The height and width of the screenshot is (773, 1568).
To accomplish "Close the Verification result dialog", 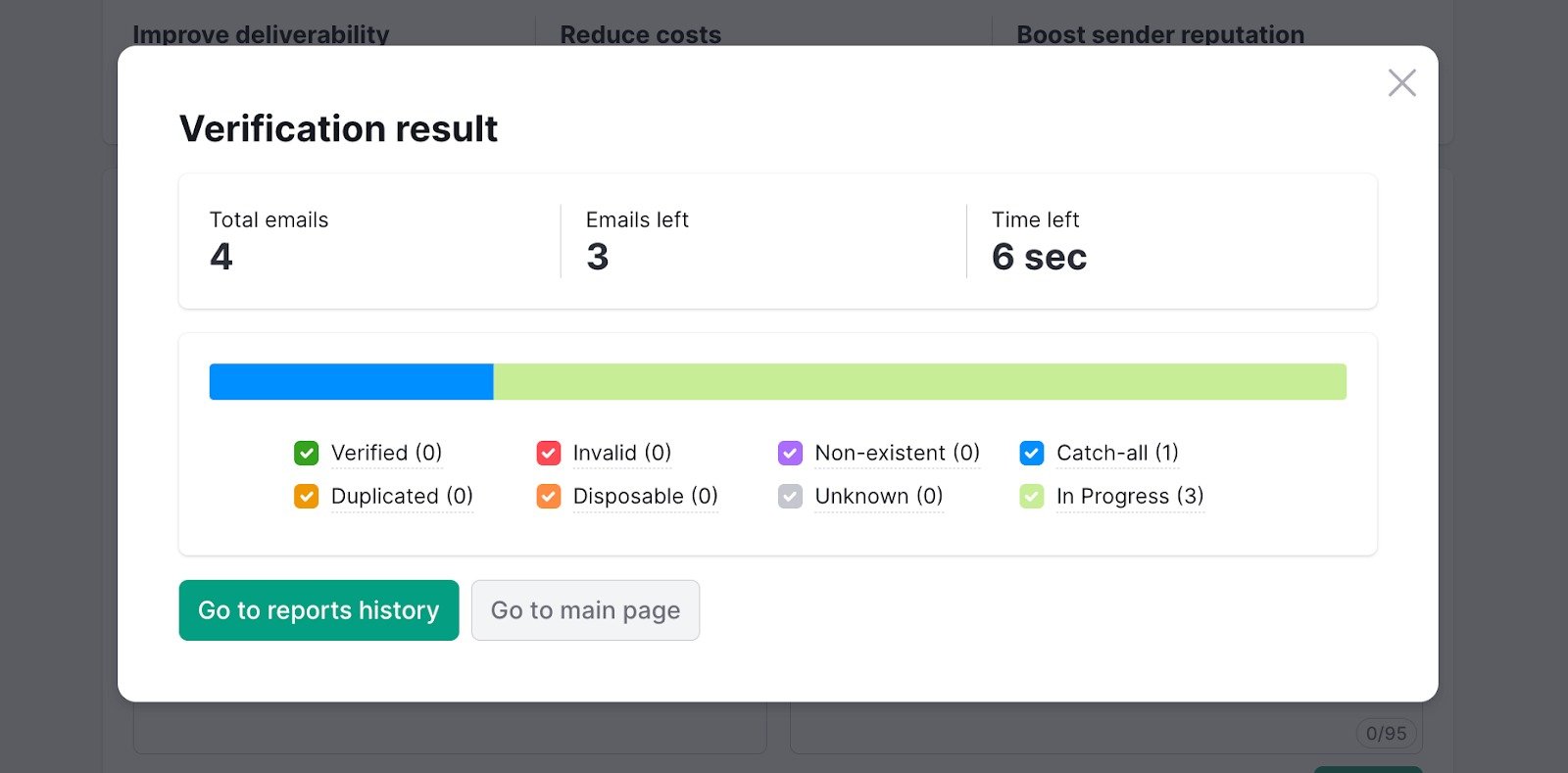I will click(x=1401, y=83).
